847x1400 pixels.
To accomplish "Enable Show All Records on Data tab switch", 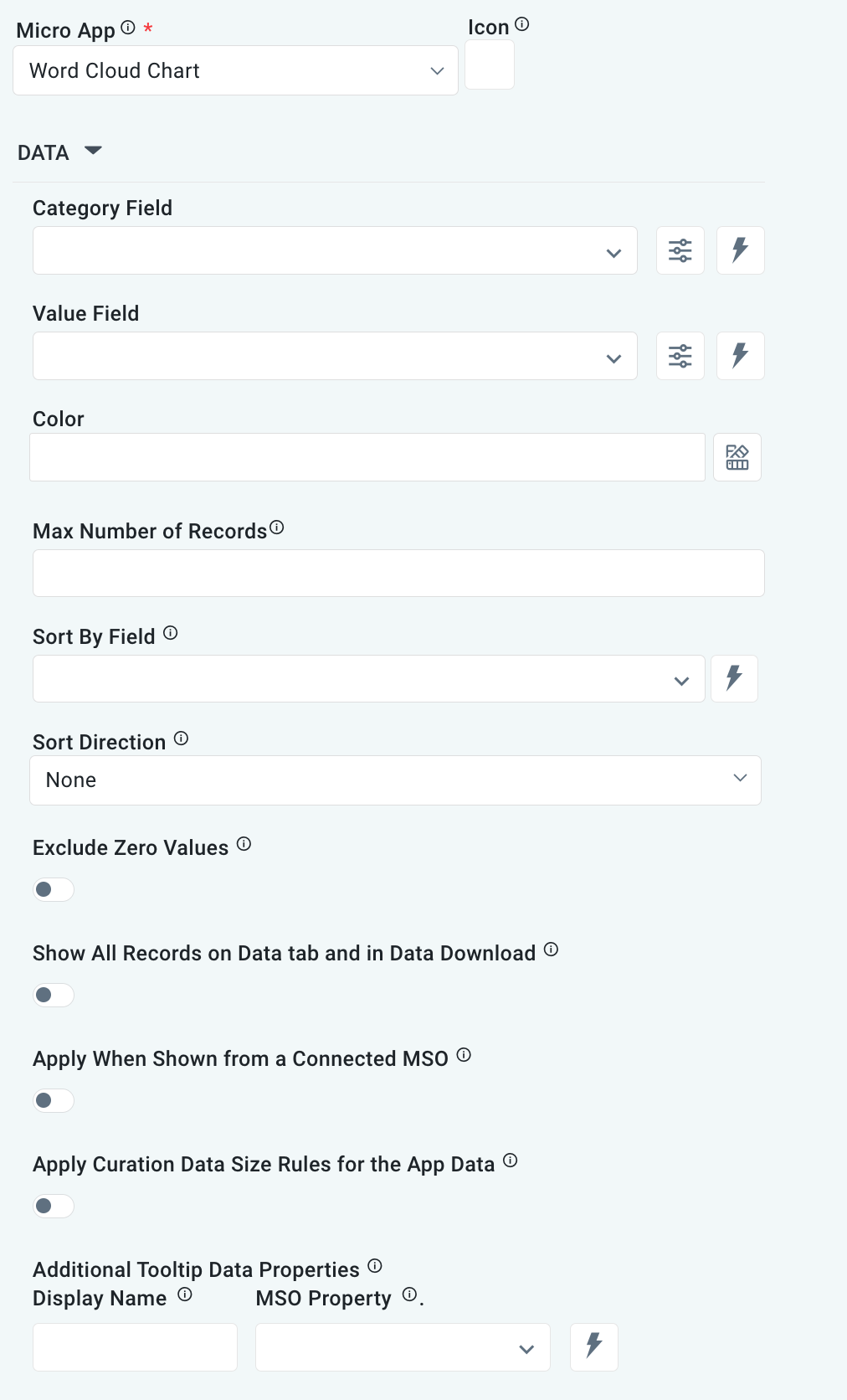I will pos(53,995).
